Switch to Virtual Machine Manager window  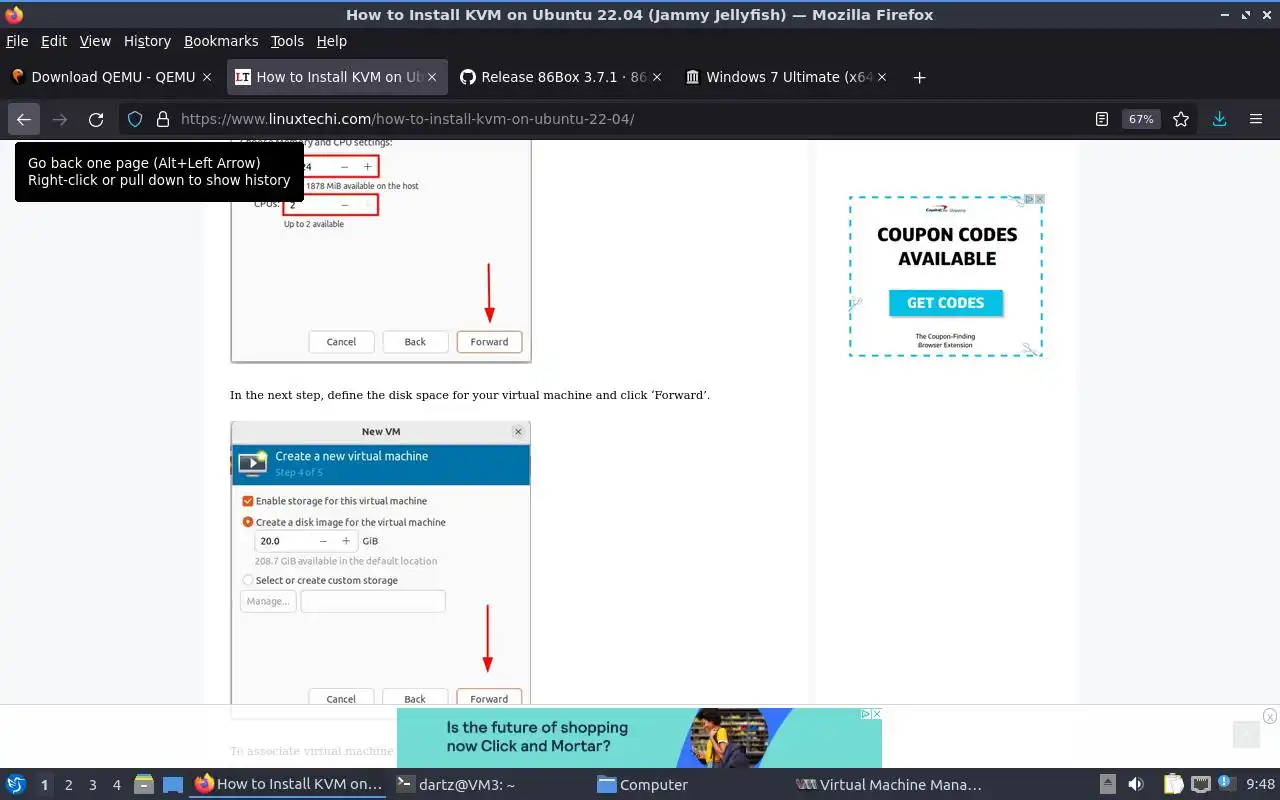tap(890, 785)
